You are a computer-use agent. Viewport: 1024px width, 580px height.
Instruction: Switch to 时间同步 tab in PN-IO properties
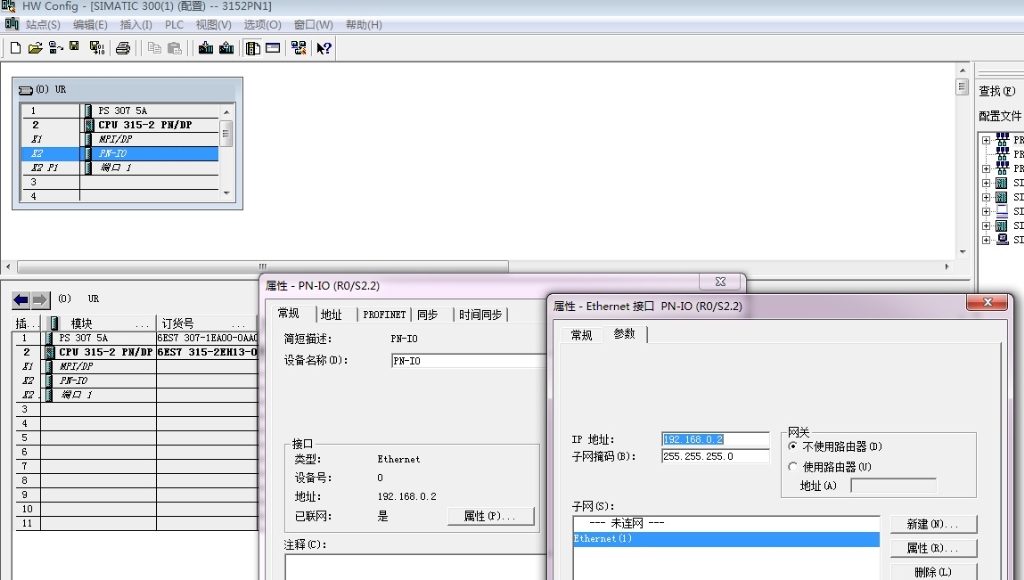(480, 315)
